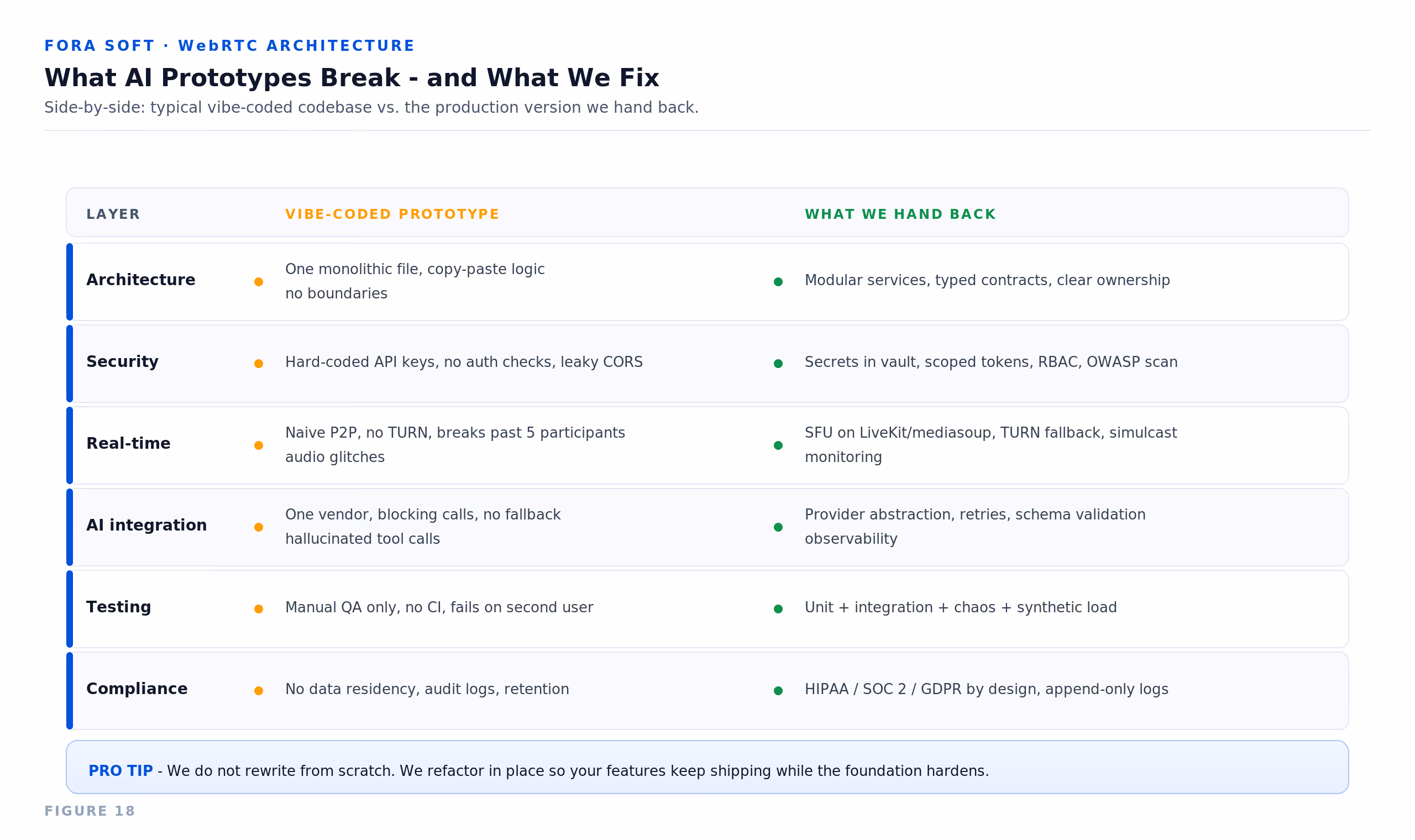The width and height of the screenshot is (1415, 840).
Task: Click 'Naive P2P, no TURN' text
Action: [x=358, y=433]
